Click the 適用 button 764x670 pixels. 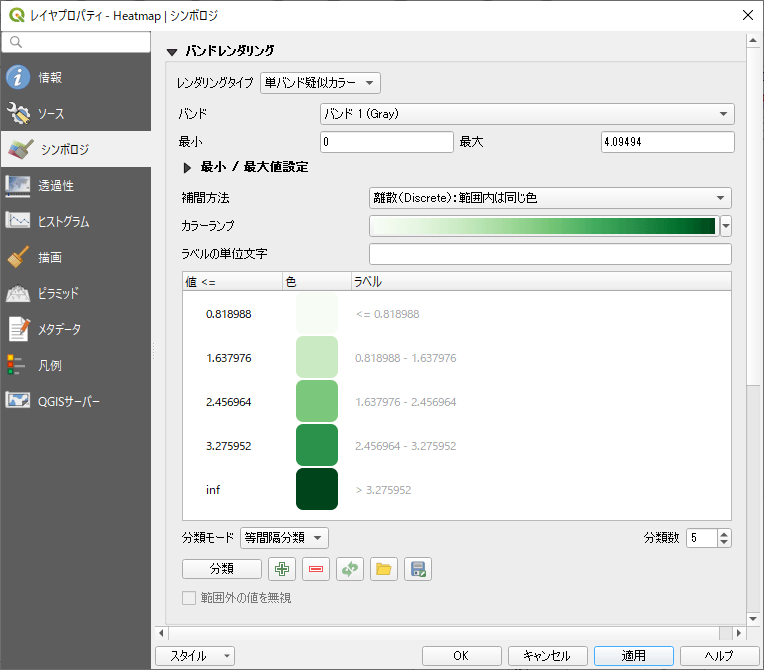[x=633, y=656]
